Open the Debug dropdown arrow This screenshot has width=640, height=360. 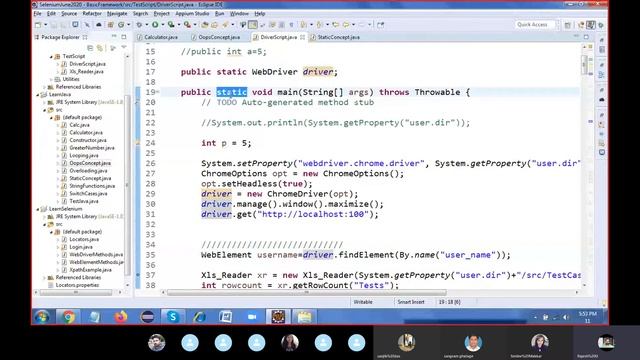pyautogui.click(x=147, y=25)
